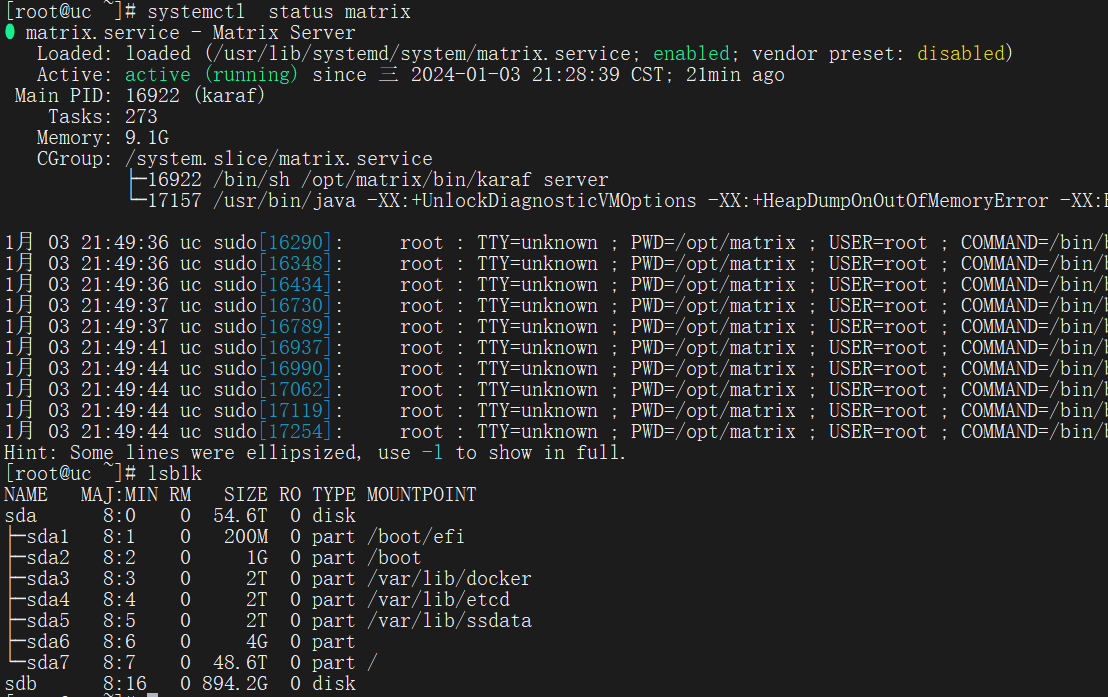Viewport: 1108px width, 697px height.
Task: Select the sda7 partition tree entry
Action: (x=48, y=663)
